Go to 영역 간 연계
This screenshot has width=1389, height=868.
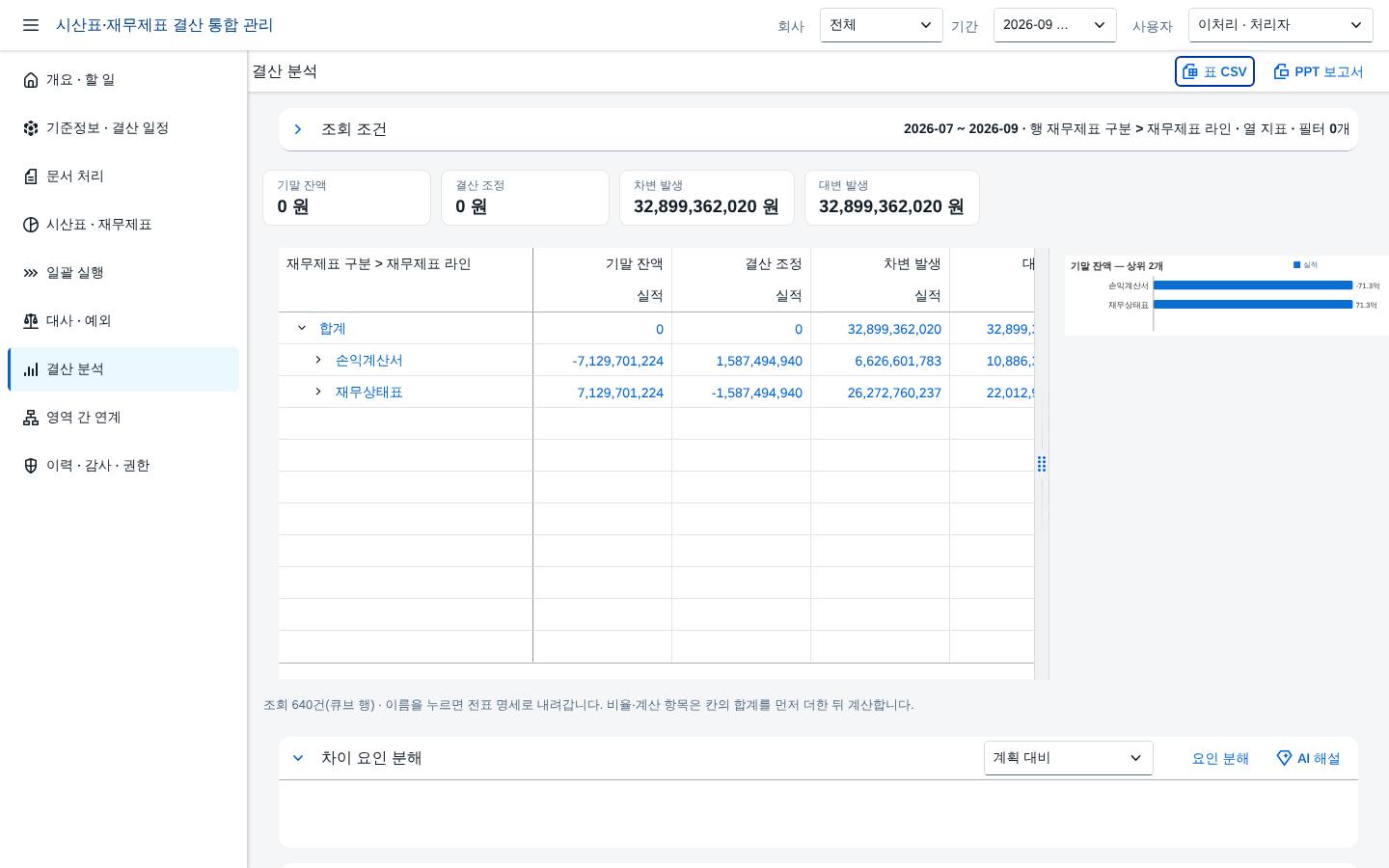tap(123, 418)
